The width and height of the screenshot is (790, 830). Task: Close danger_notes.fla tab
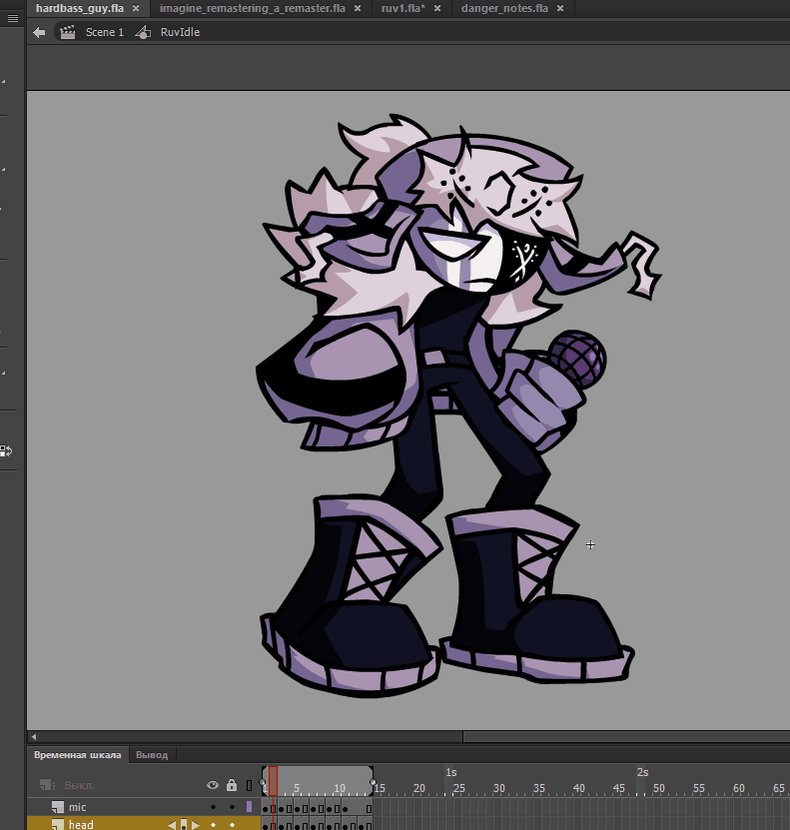pos(560,8)
